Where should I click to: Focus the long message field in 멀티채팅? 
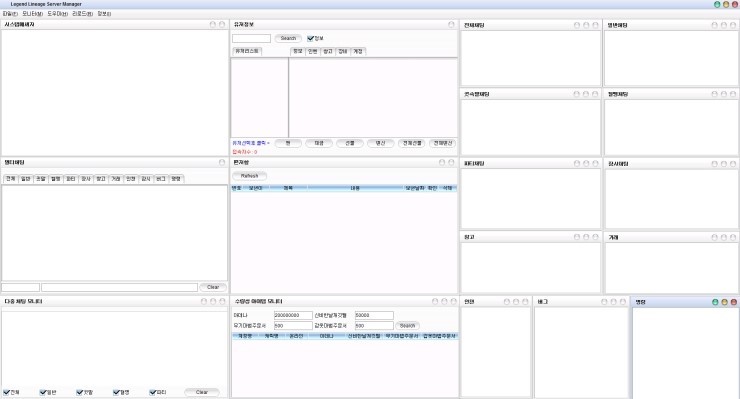(119, 287)
